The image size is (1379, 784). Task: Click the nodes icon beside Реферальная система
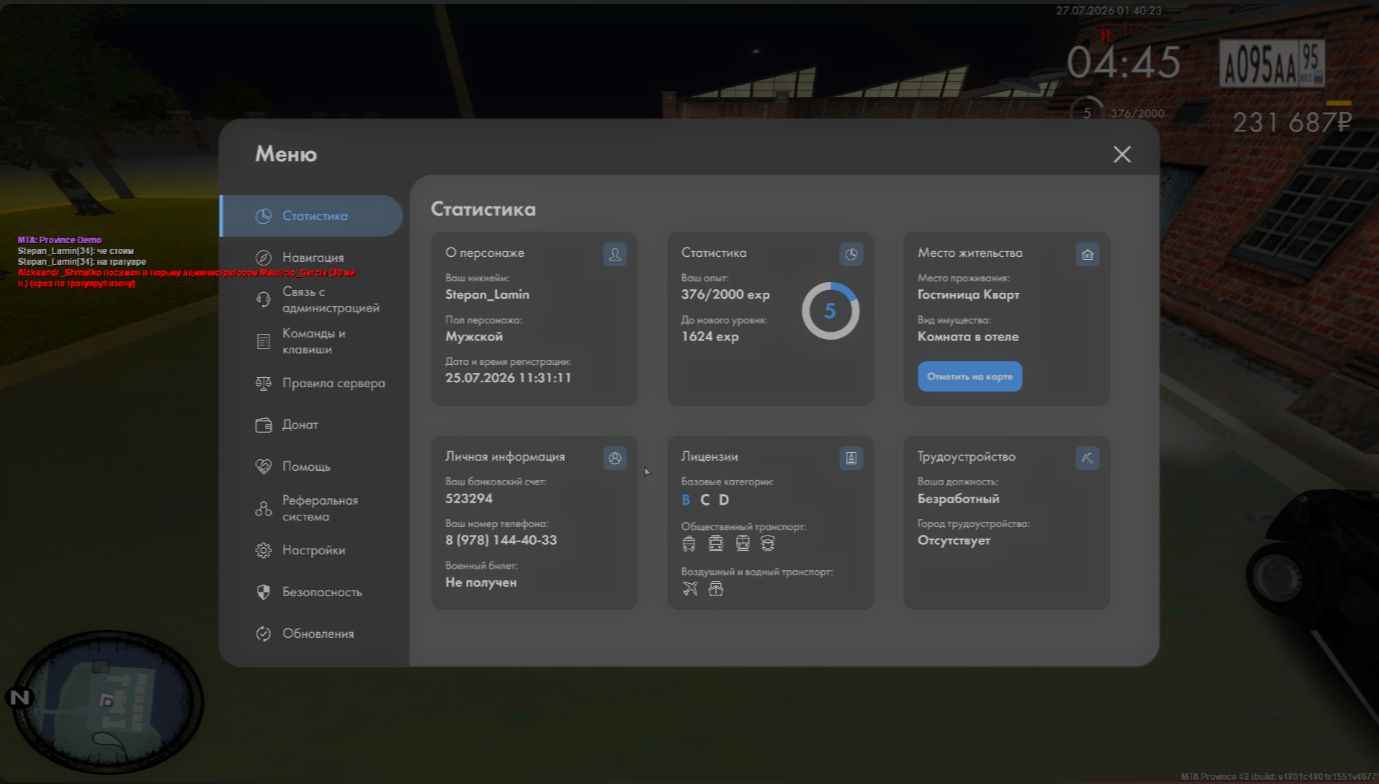pyautogui.click(x=263, y=509)
